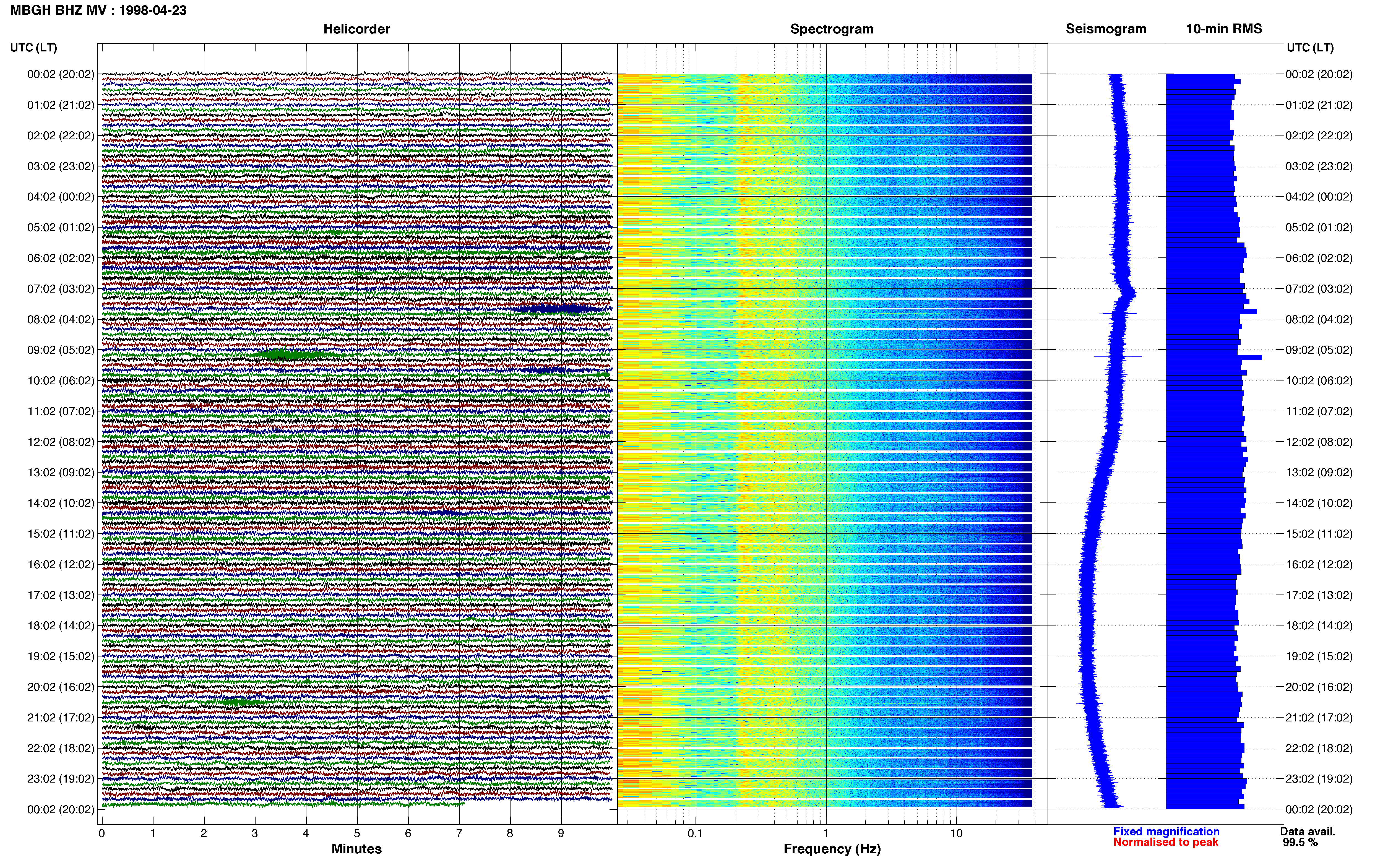Click right-side time label '01:02 (21:02)'

tap(1319, 105)
